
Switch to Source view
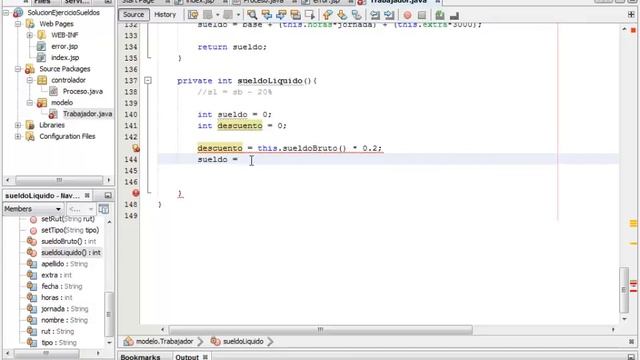click(x=133, y=15)
